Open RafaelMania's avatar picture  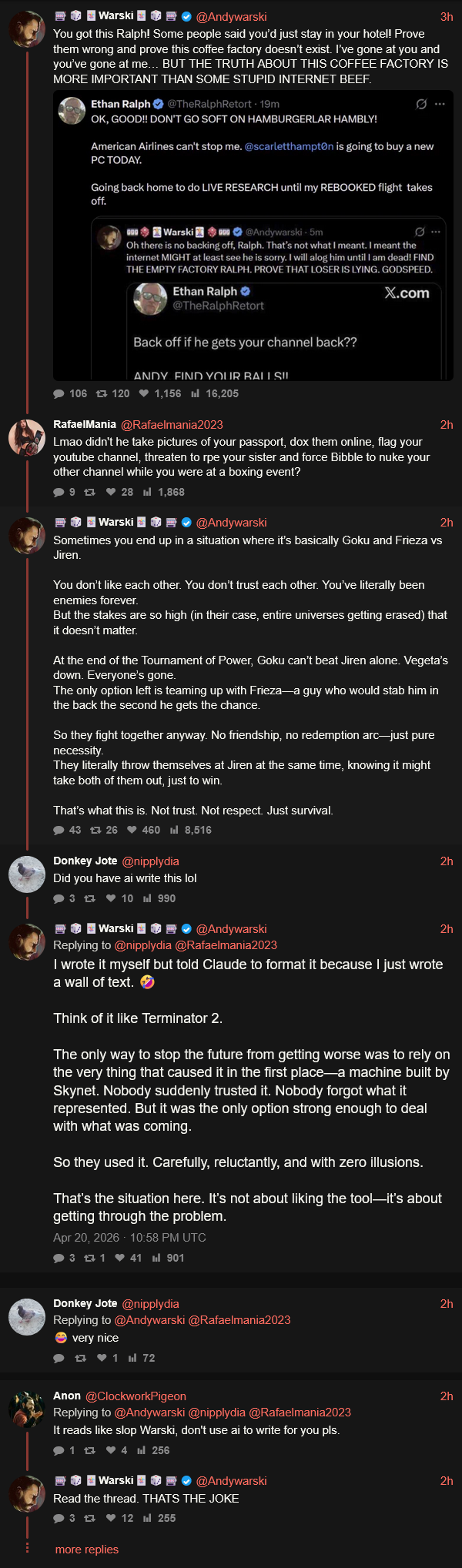pyautogui.click(x=27, y=437)
